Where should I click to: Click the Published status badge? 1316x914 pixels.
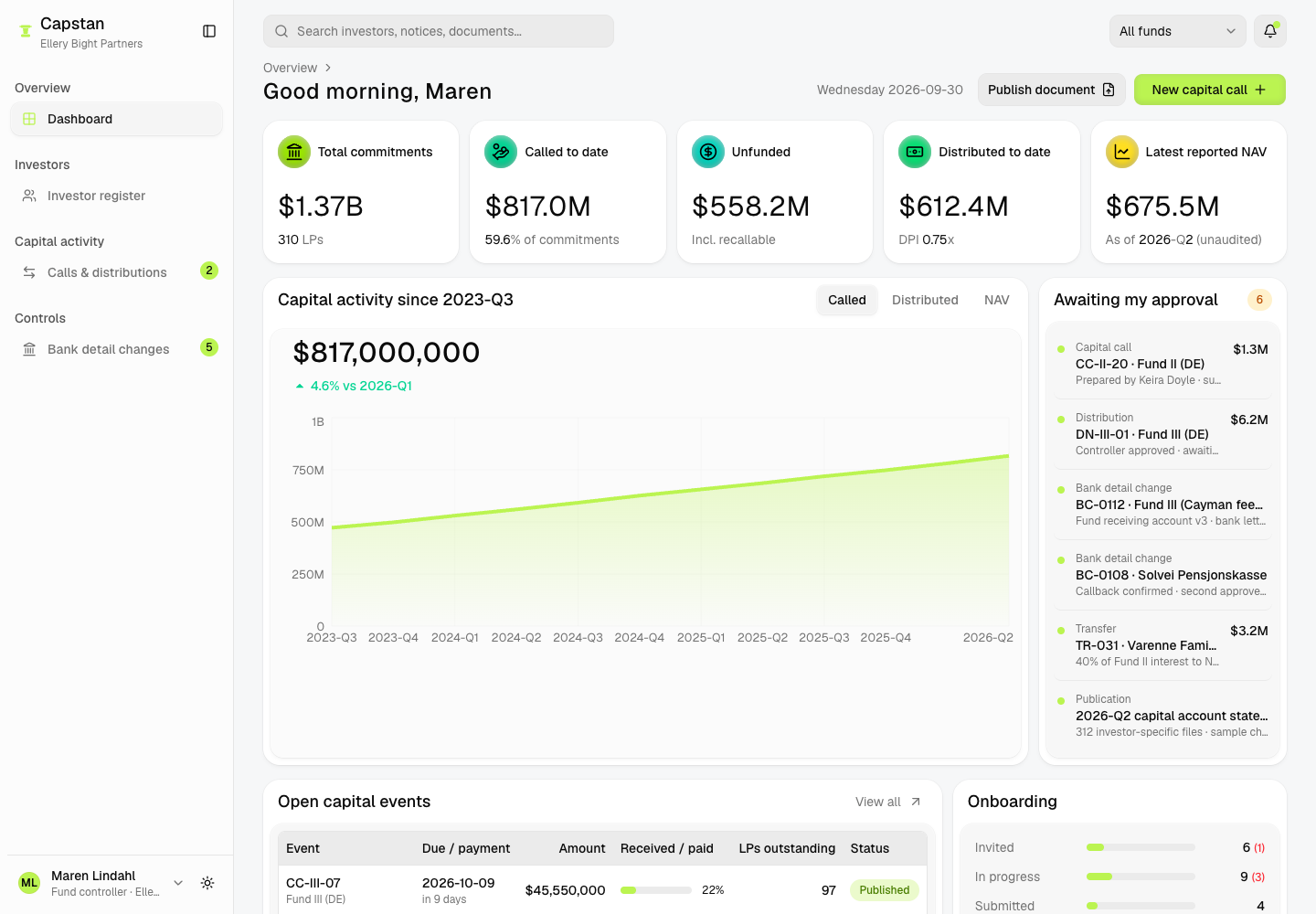[x=884, y=890]
